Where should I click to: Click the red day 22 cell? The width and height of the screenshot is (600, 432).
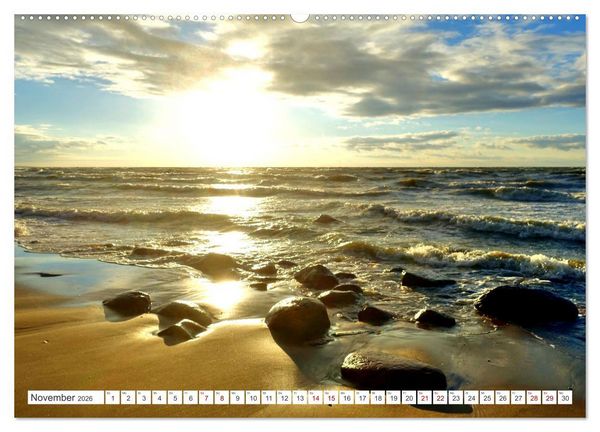click(440, 398)
